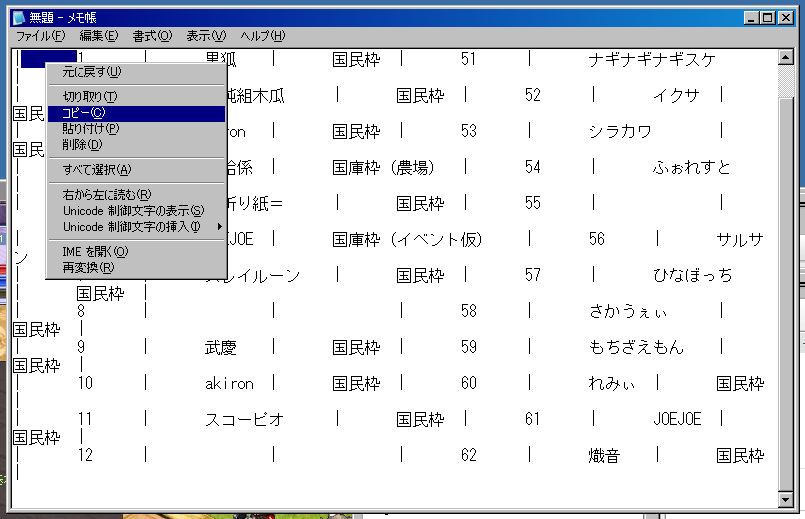Image resolution: width=805 pixels, height=519 pixels.
Task: Click the text 折り紙＝
Action: [x=255, y=204]
